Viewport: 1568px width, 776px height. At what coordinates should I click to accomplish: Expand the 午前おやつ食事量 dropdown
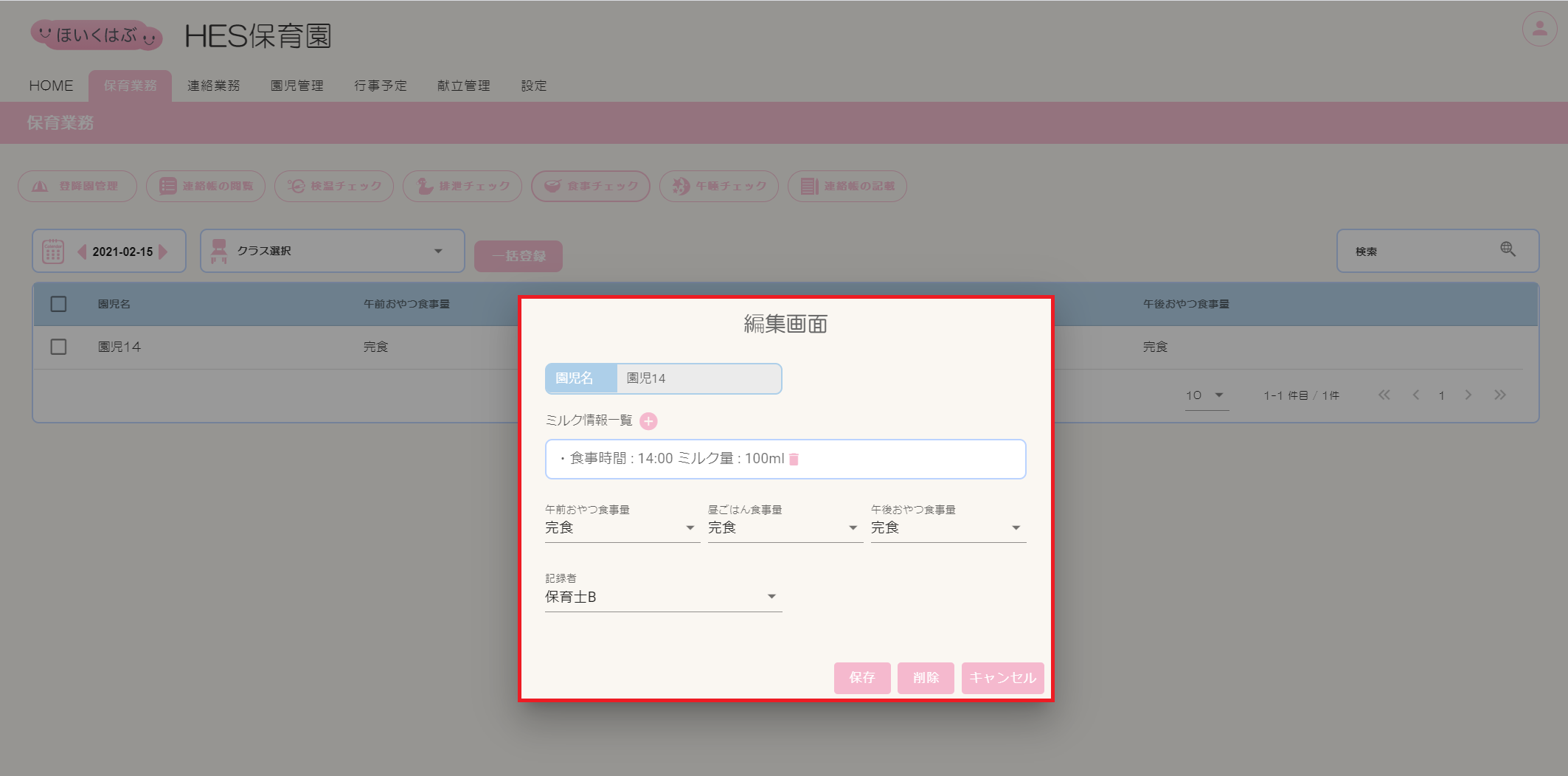click(x=622, y=527)
